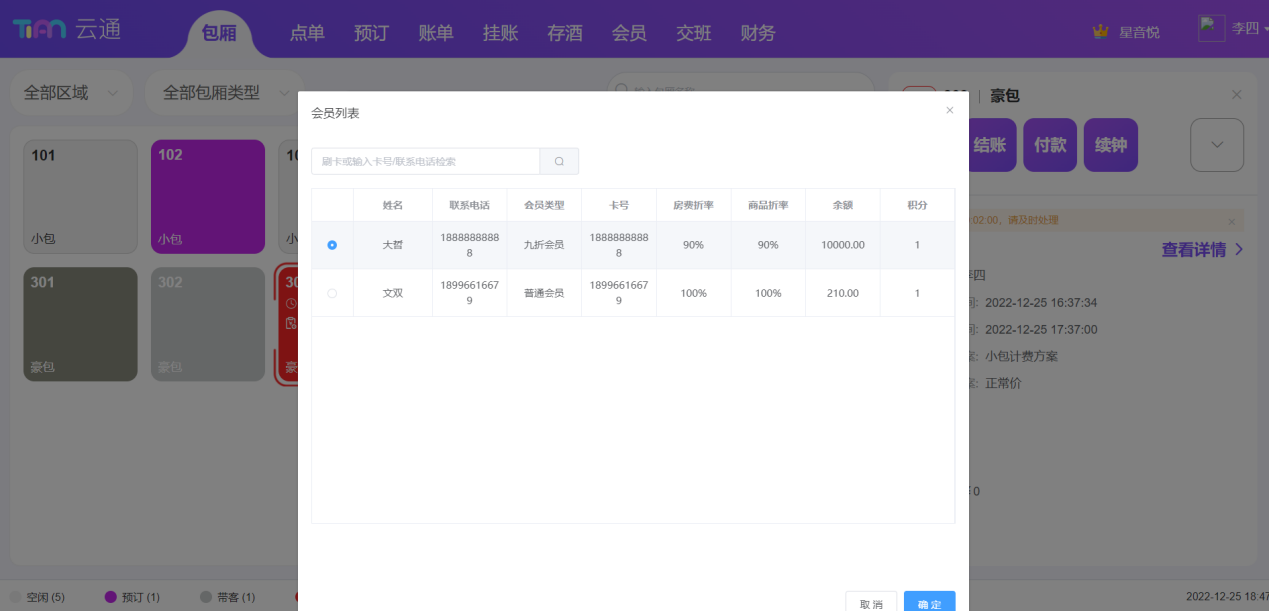The image size is (1269, 611).
Task: Go to the 预订 section
Action: click(371, 33)
